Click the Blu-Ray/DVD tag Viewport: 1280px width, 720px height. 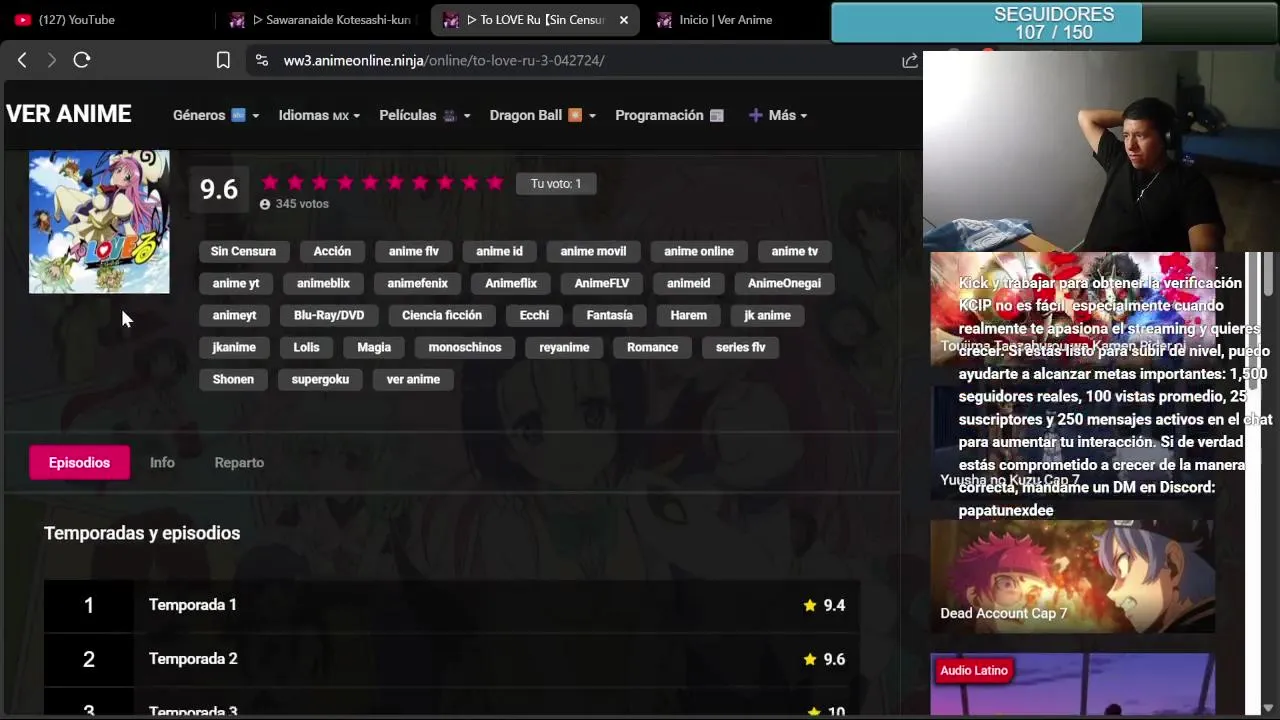click(x=329, y=315)
